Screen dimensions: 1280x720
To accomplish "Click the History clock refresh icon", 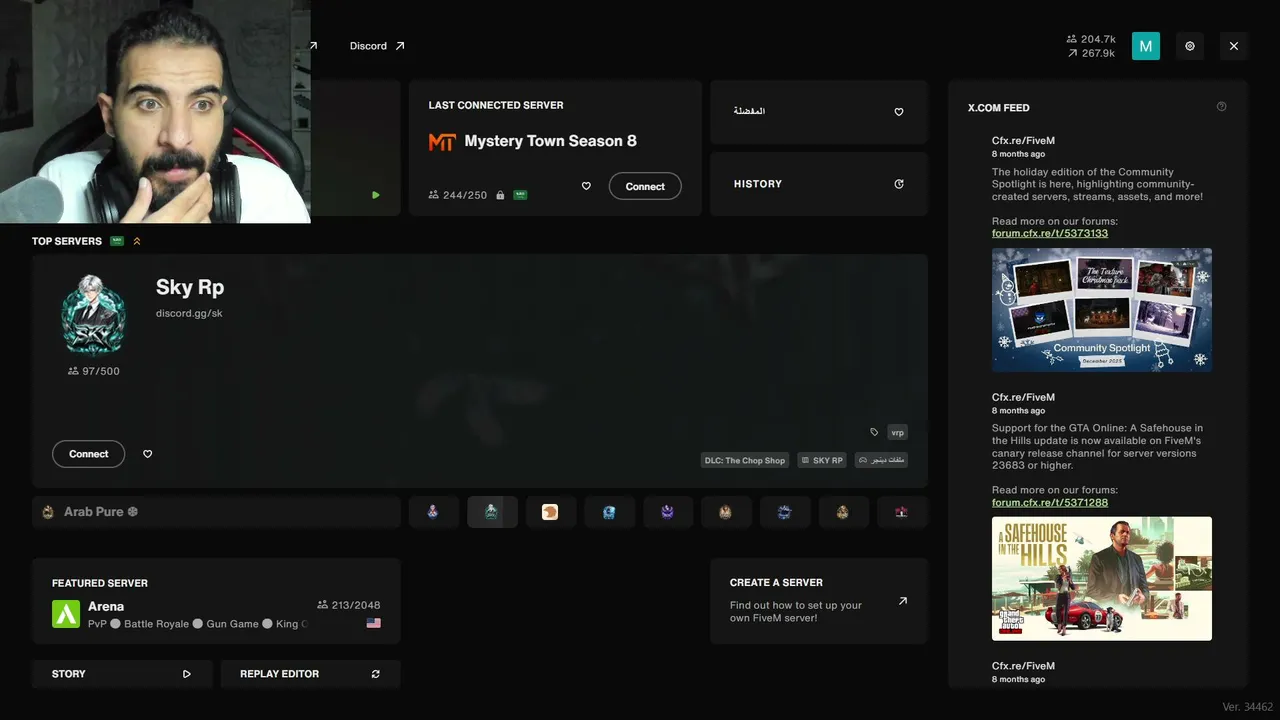I will (x=899, y=184).
